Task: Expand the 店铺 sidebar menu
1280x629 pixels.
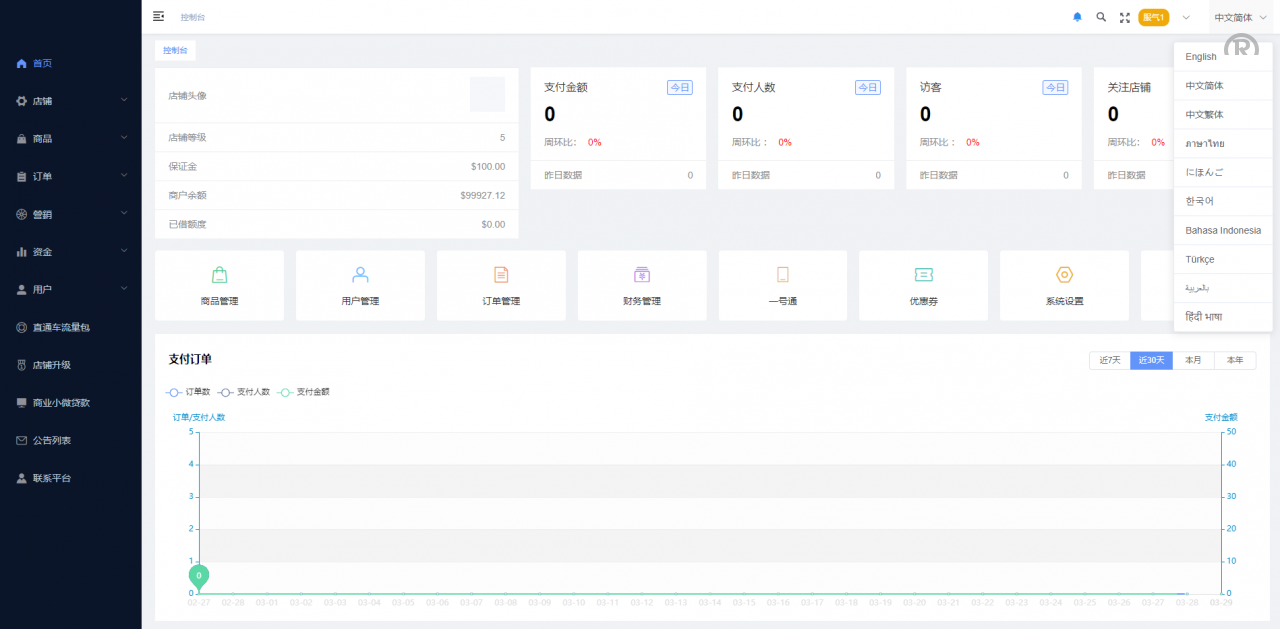Action: tap(70, 101)
